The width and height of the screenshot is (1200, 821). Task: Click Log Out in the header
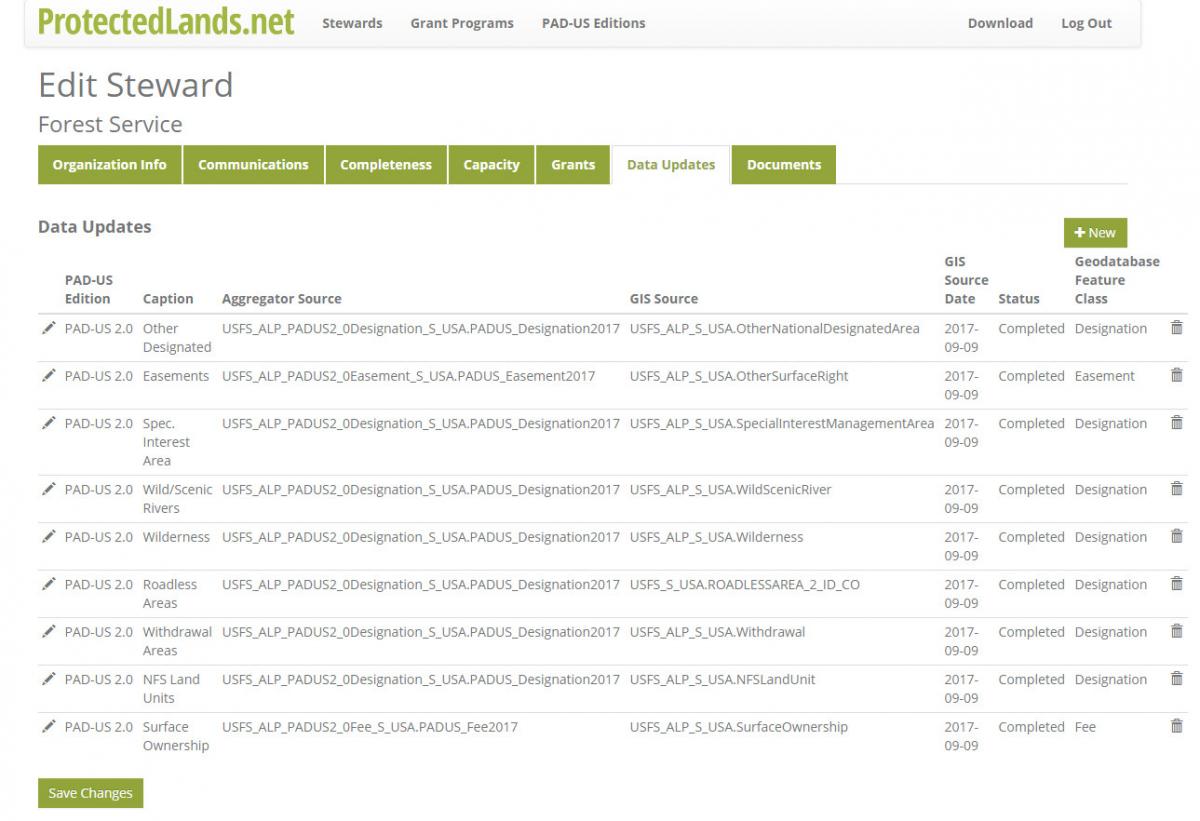coord(1086,23)
